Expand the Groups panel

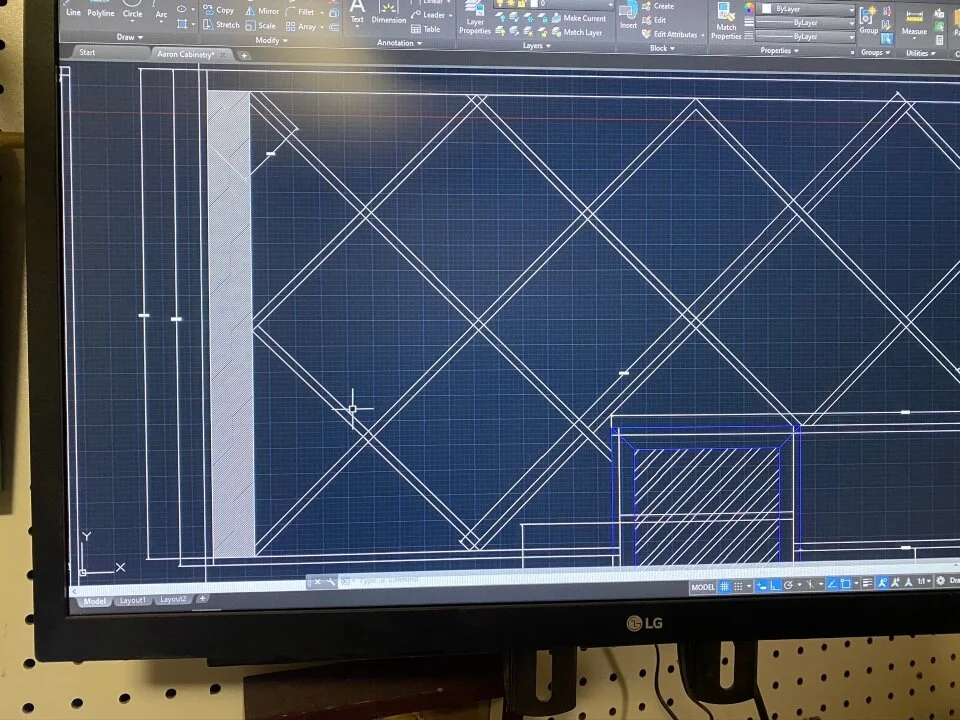(x=876, y=53)
